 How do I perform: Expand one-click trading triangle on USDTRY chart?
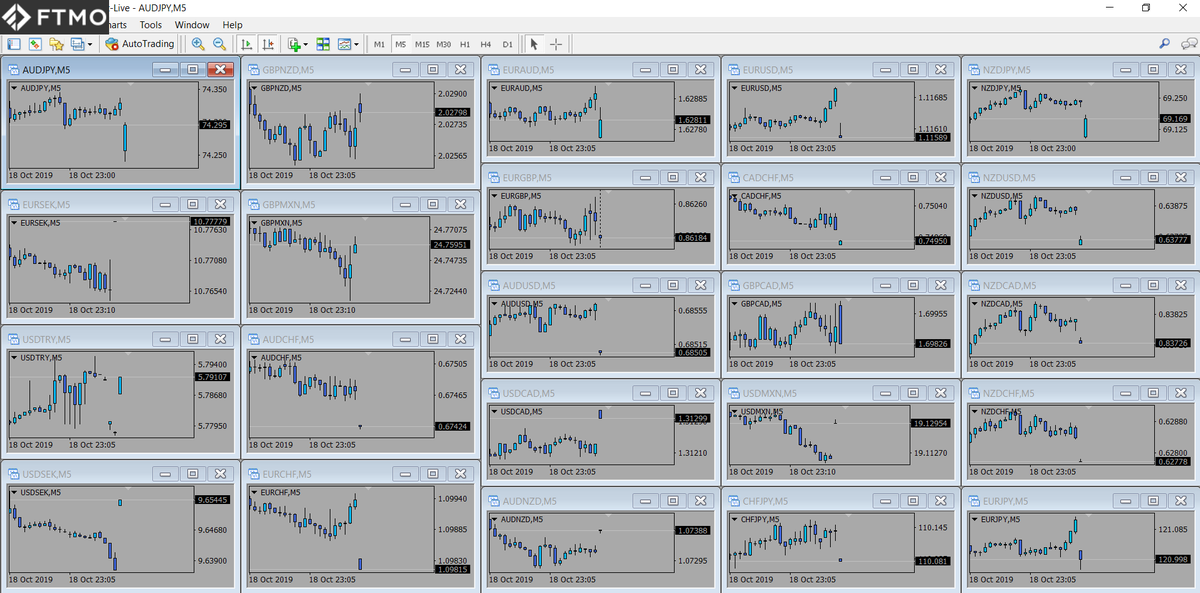coord(14,357)
